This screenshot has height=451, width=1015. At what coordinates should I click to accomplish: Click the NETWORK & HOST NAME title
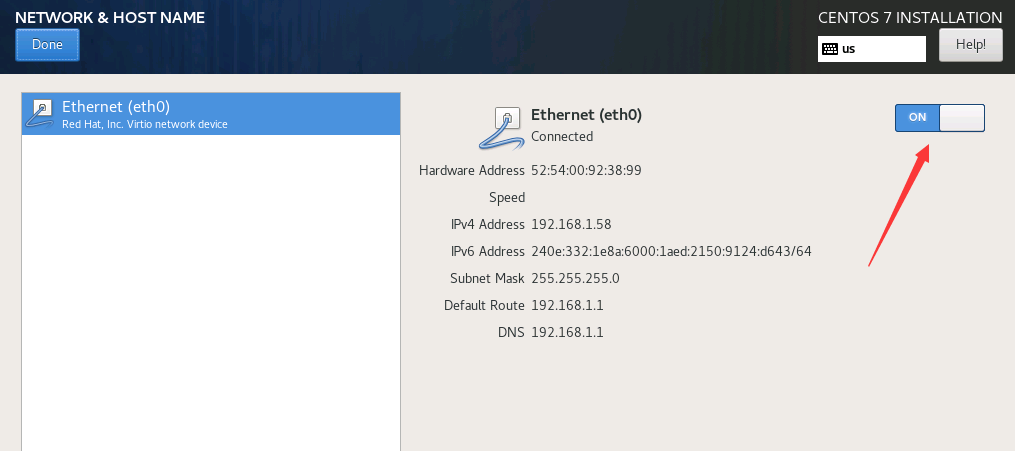tap(110, 17)
